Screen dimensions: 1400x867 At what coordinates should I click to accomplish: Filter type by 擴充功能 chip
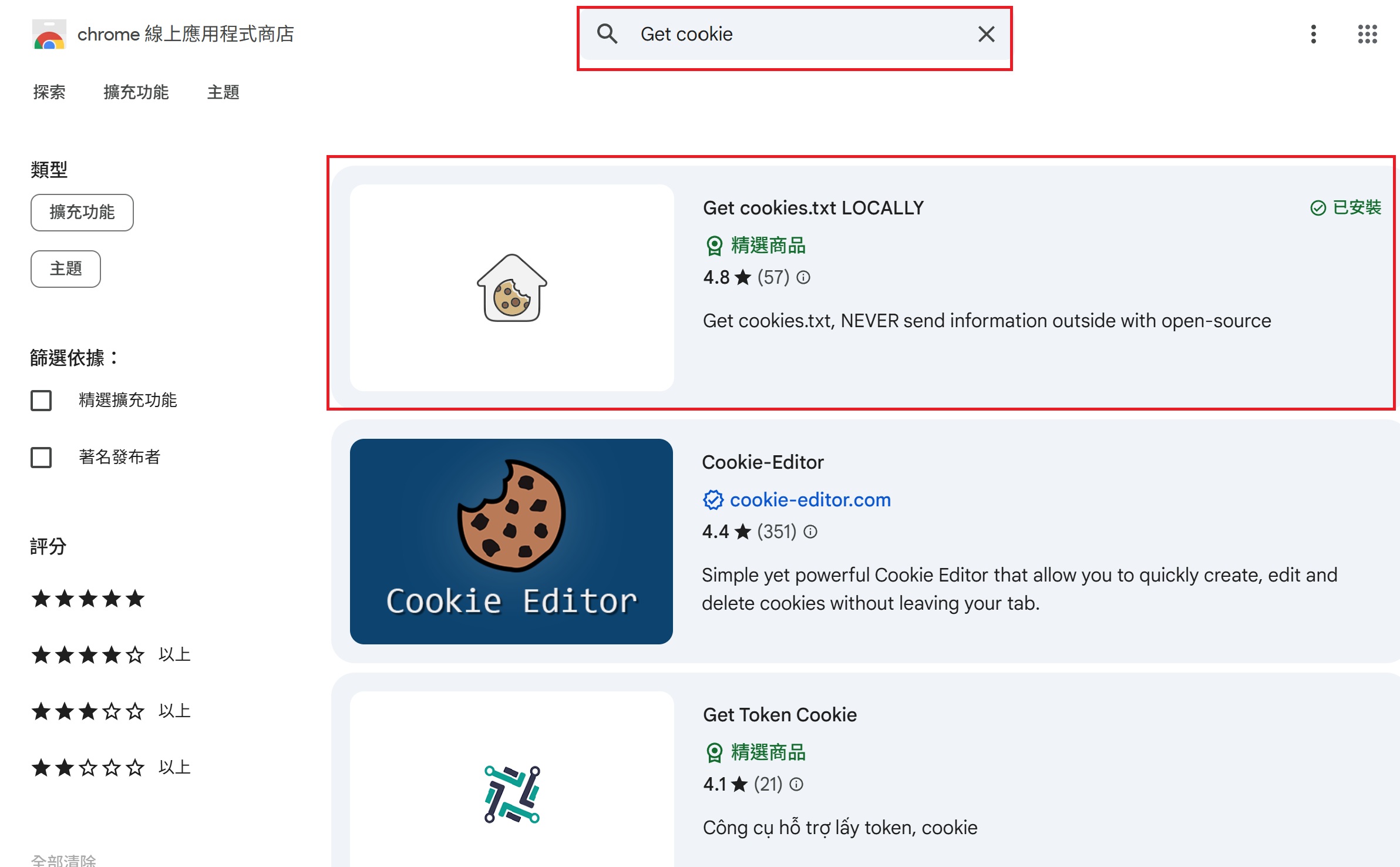point(82,213)
